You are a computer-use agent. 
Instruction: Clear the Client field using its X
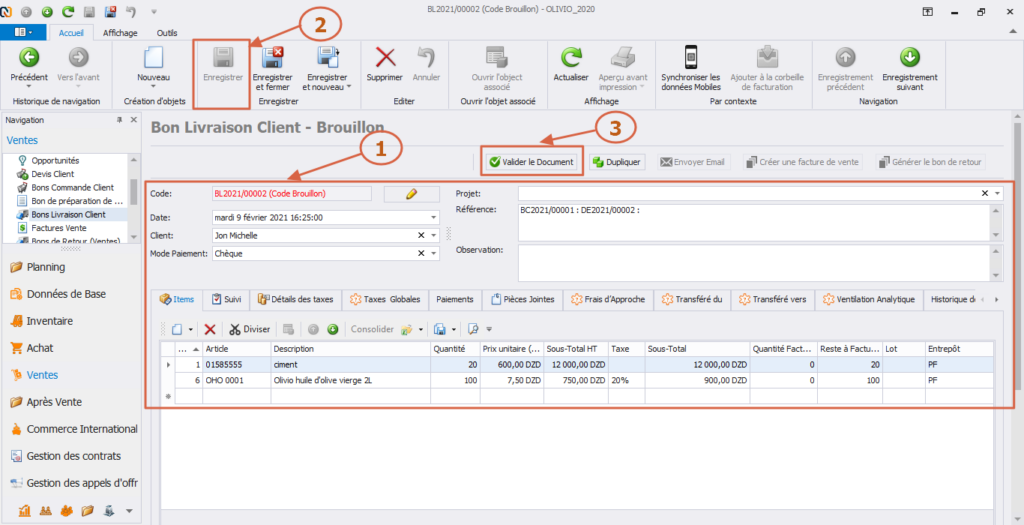(x=421, y=235)
